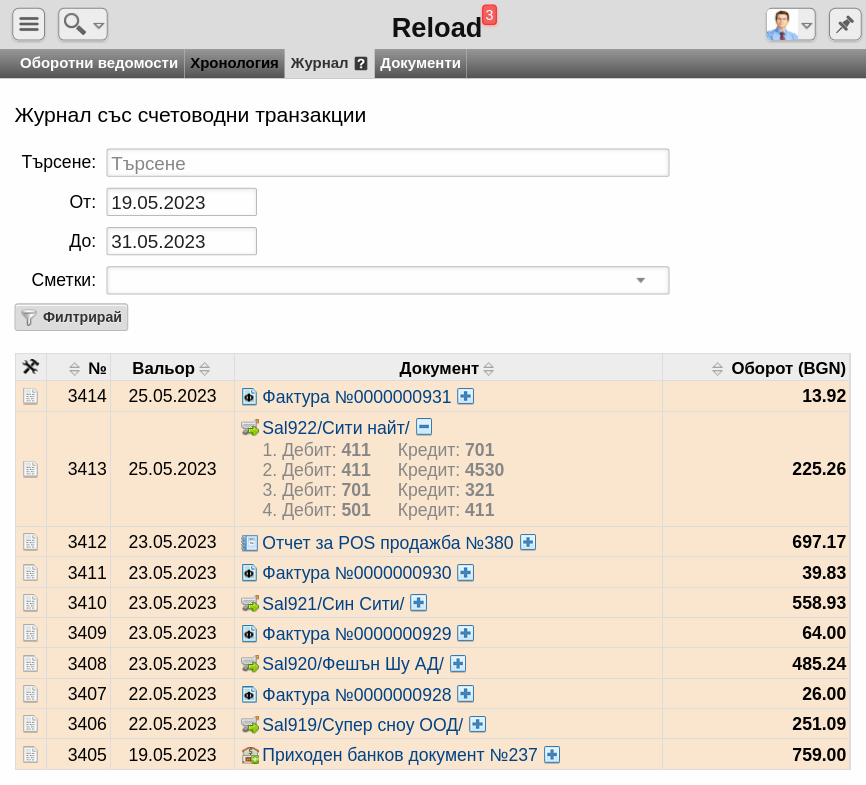Click the Reload title link

click(436, 28)
